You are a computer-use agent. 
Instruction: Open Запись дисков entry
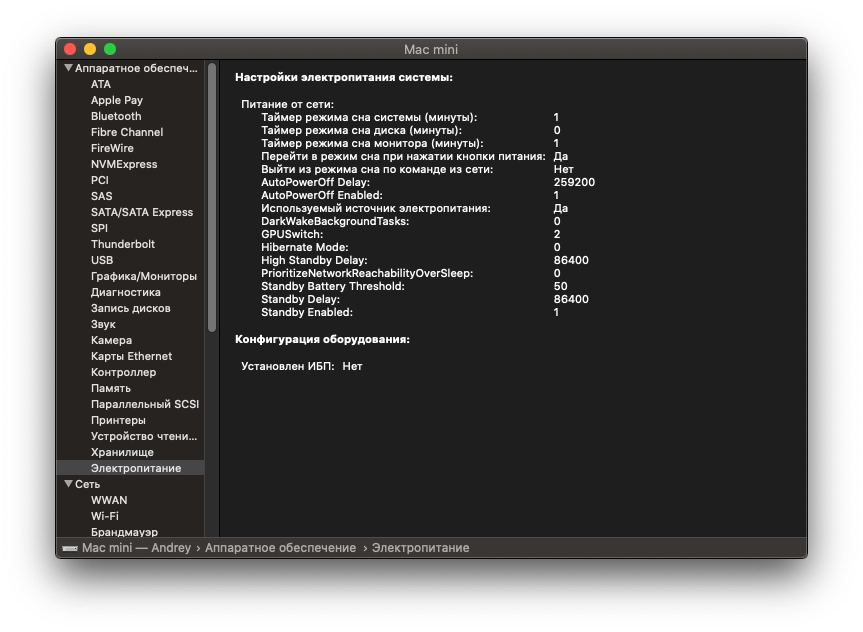click(130, 308)
